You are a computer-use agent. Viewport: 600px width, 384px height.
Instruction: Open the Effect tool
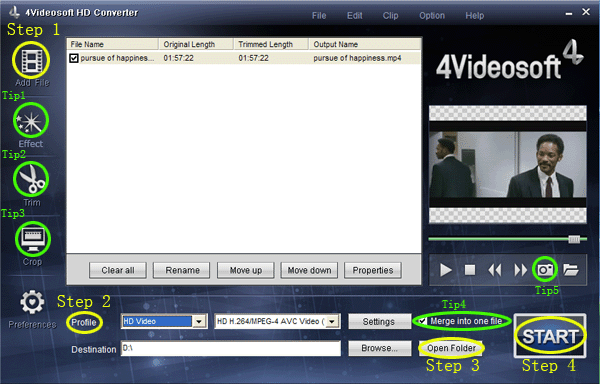[x=31, y=120]
